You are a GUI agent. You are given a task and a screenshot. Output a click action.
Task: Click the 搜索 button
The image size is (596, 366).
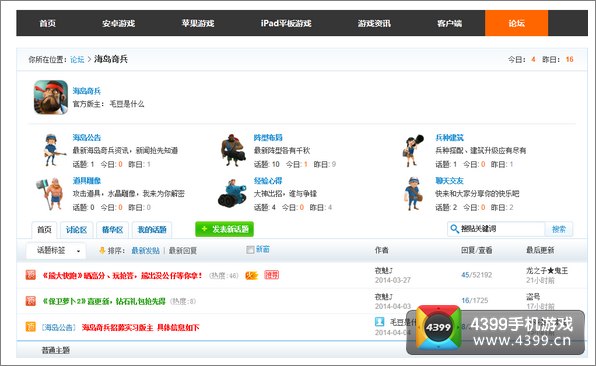pyautogui.click(x=559, y=229)
